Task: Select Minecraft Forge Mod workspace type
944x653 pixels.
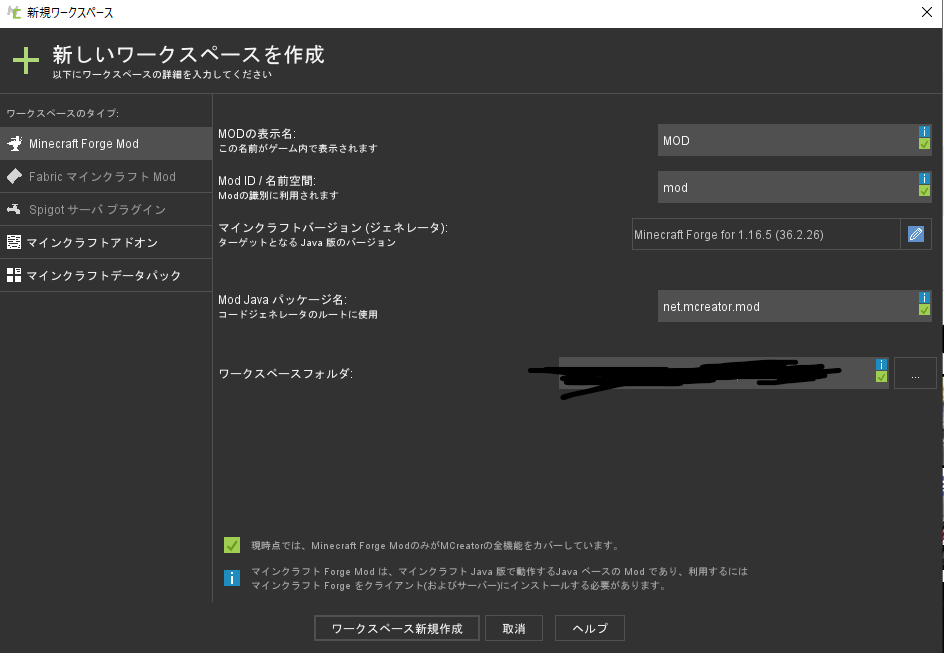Action: coord(106,143)
